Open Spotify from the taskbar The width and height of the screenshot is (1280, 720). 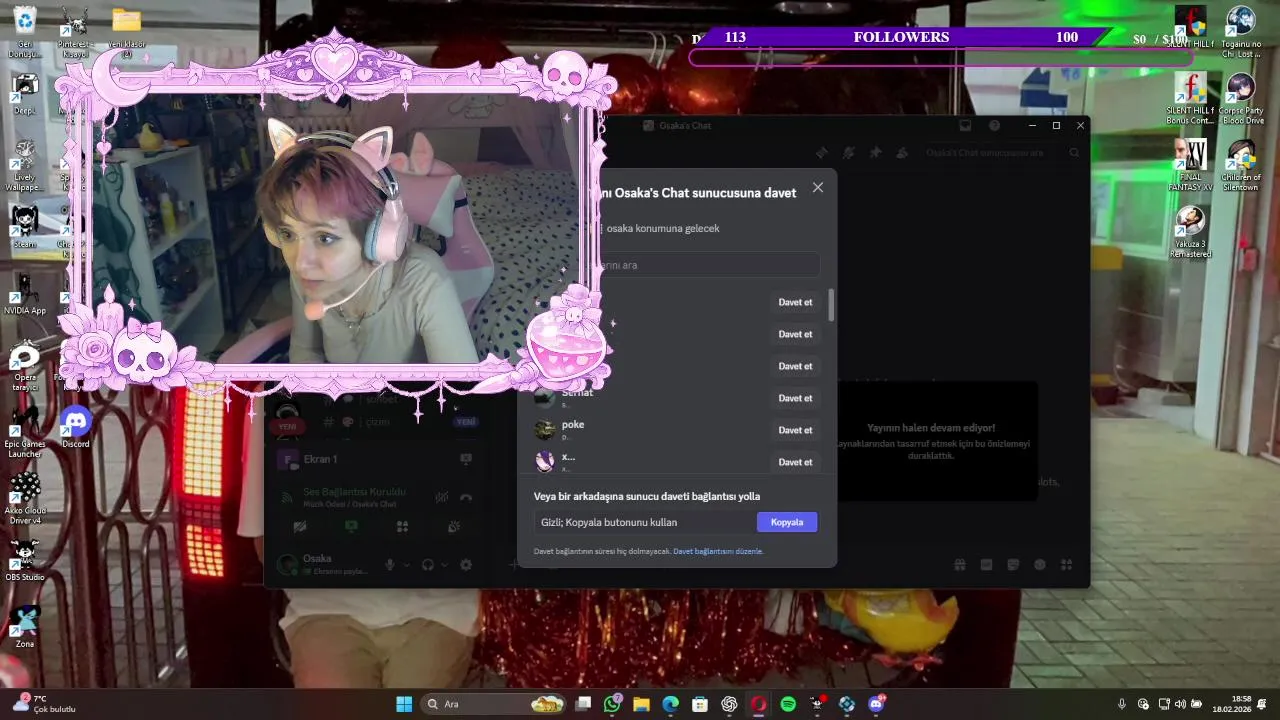click(788, 704)
